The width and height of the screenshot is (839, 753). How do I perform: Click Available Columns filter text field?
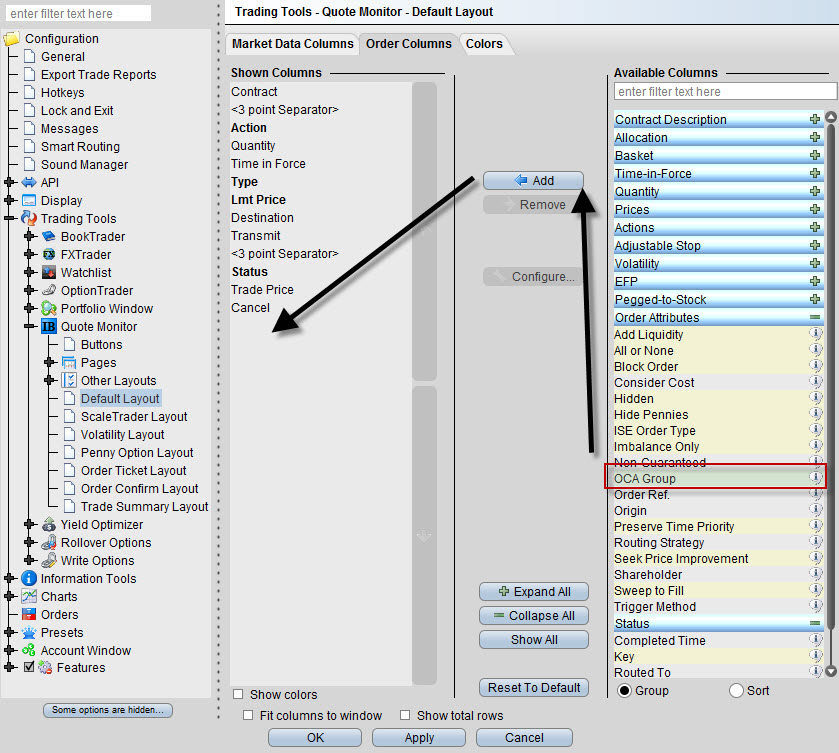(x=725, y=92)
